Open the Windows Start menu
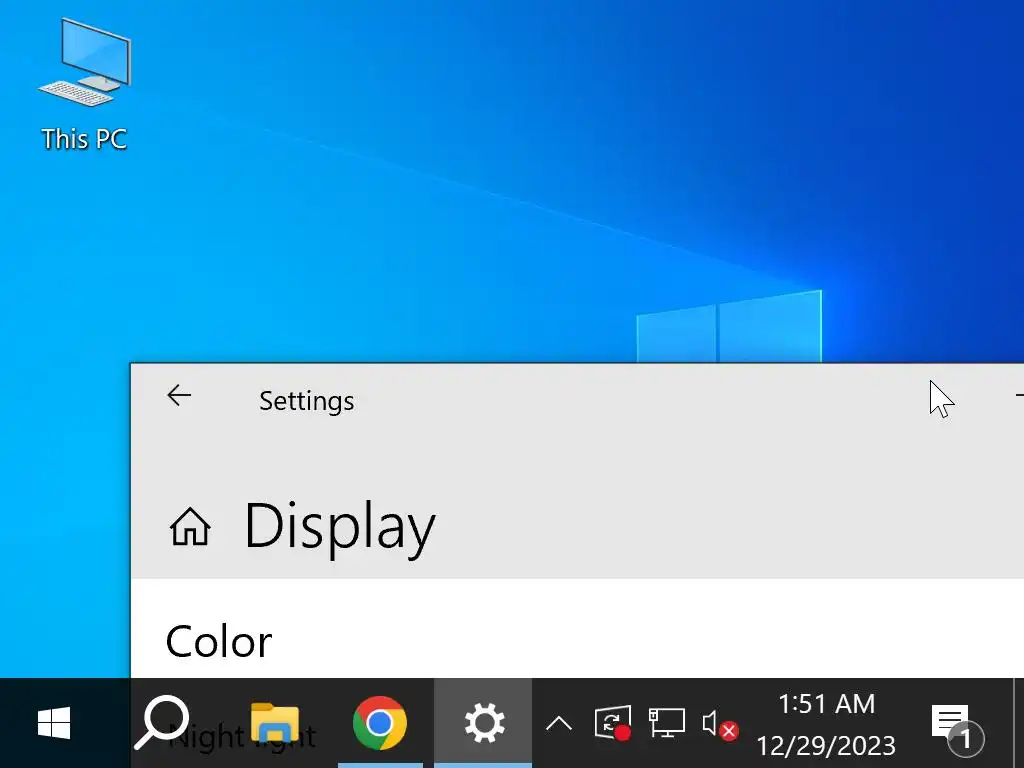Viewport: 1024px width, 768px height. pyautogui.click(x=54, y=723)
